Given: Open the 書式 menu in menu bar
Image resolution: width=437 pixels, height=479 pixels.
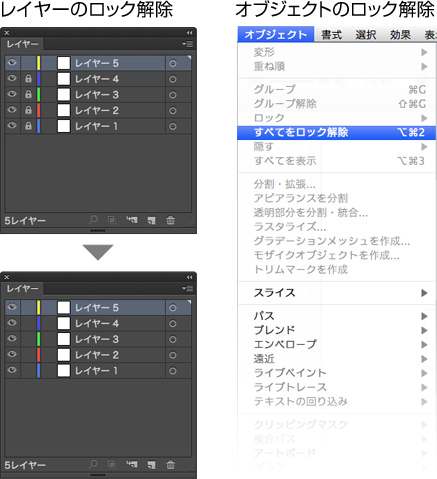Looking at the screenshot, I should click(331, 35).
